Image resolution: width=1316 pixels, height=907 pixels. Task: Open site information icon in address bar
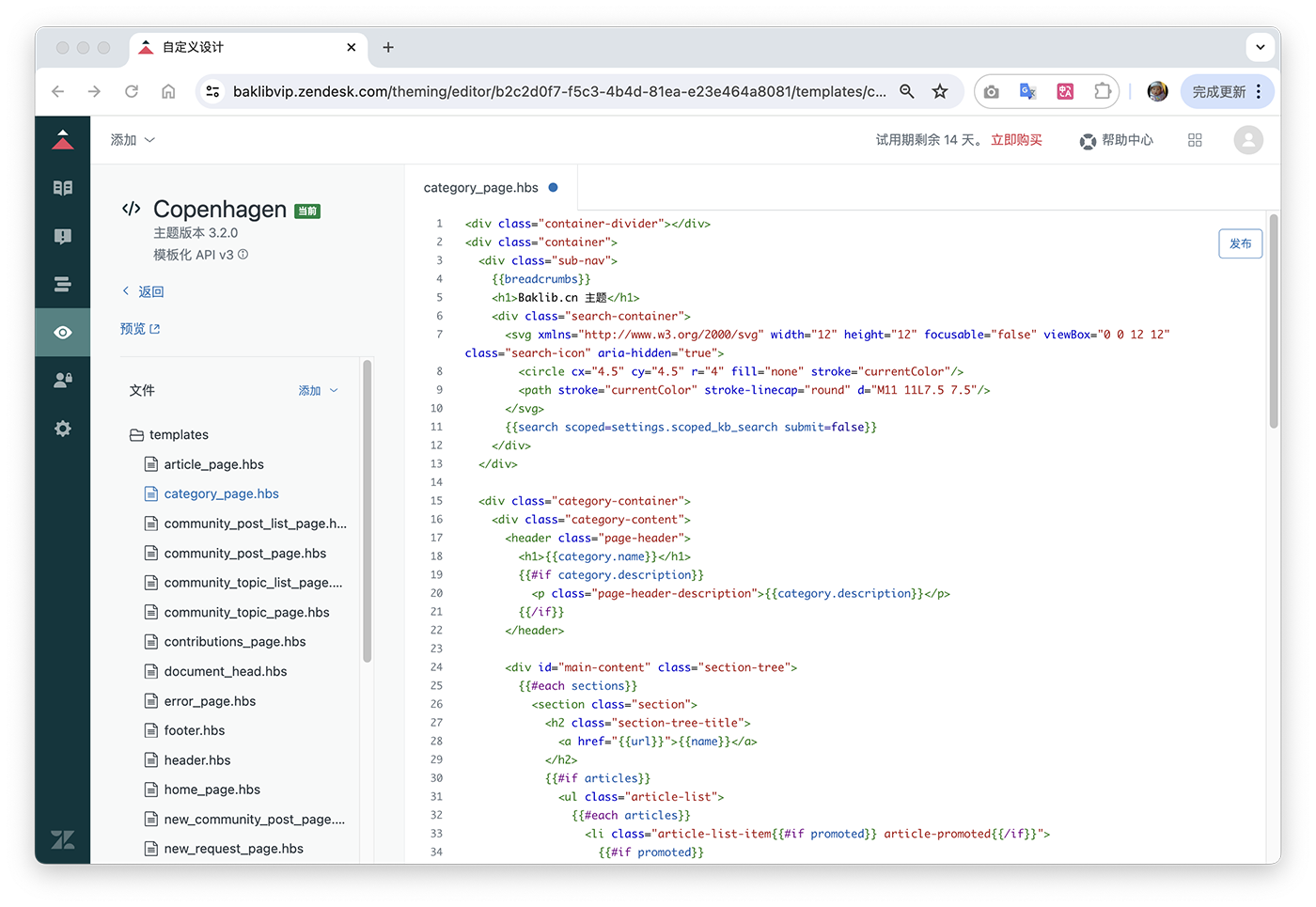tap(213, 91)
